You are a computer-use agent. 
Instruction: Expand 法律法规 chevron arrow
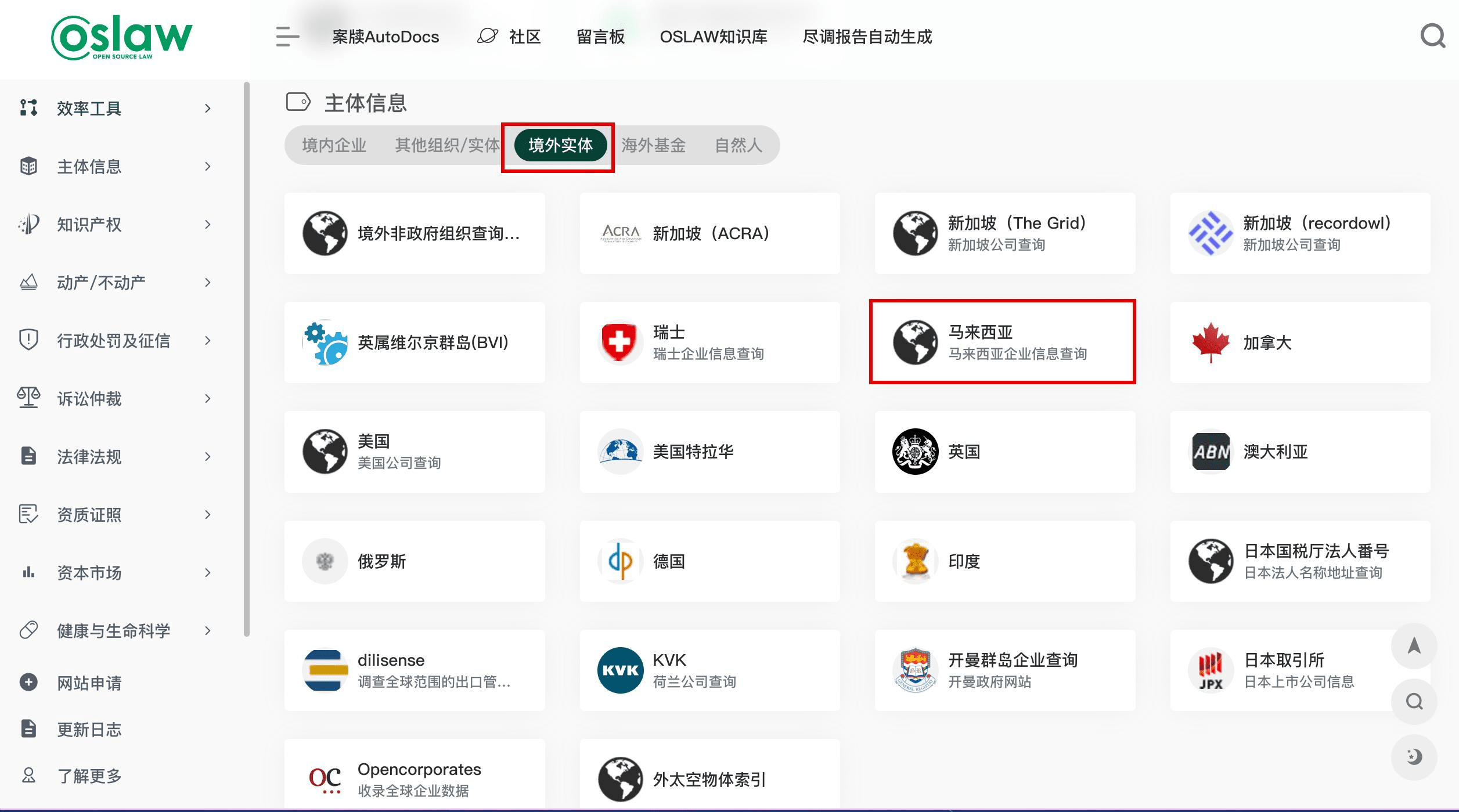207,456
